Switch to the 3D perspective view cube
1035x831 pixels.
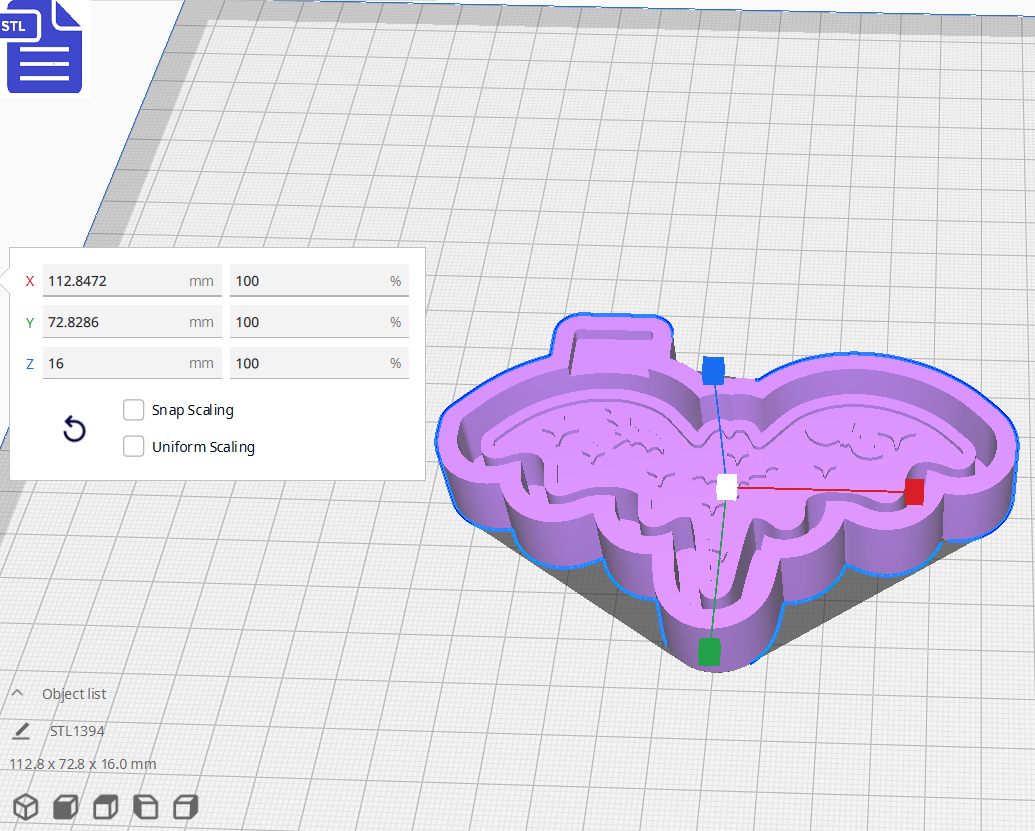(25, 807)
